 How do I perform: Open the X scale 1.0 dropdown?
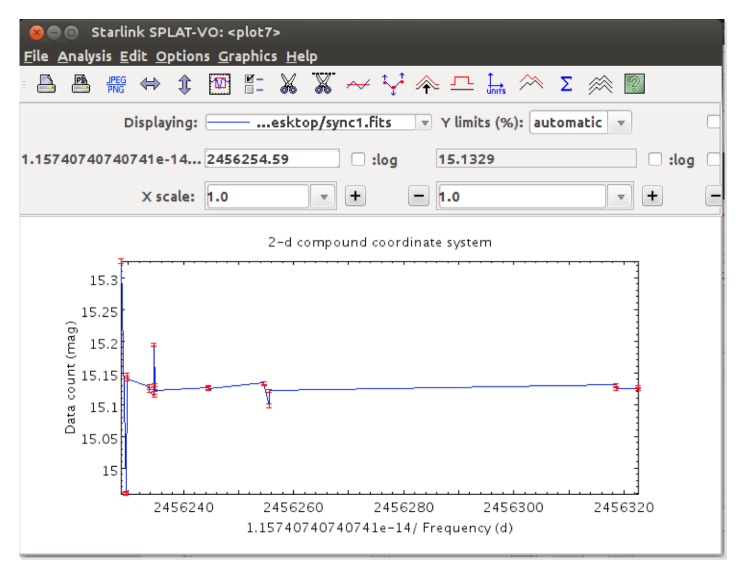click(x=323, y=197)
